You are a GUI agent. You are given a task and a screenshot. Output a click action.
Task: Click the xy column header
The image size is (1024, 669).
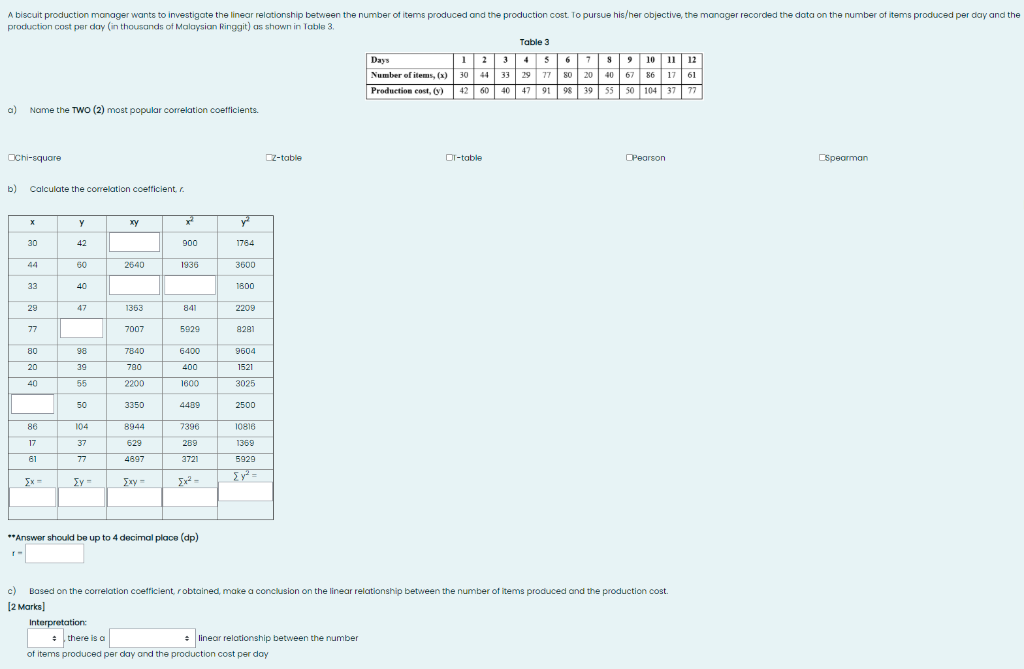click(x=135, y=223)
